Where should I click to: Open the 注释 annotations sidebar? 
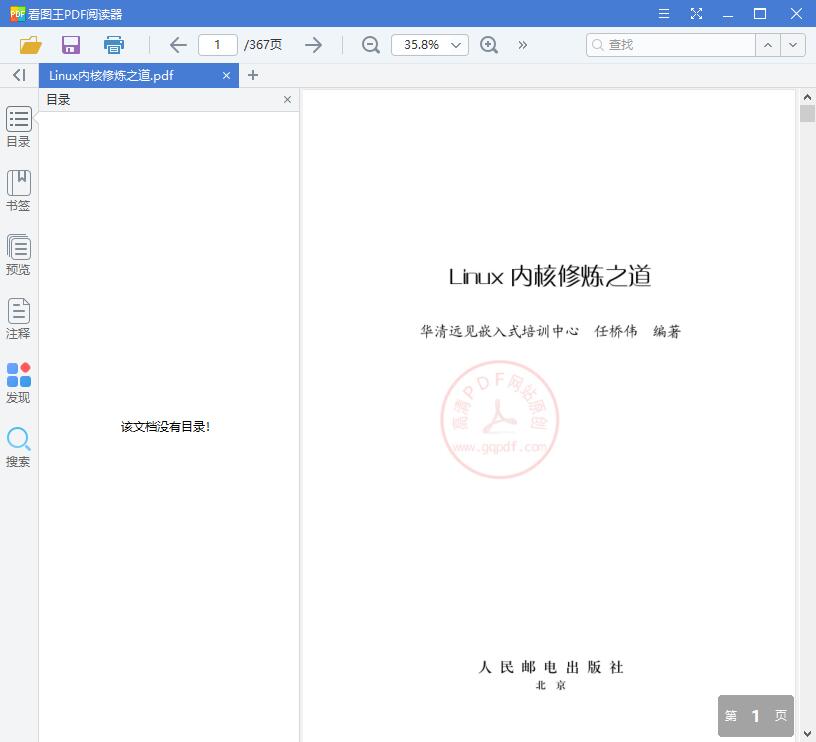(x=18, y=319)
